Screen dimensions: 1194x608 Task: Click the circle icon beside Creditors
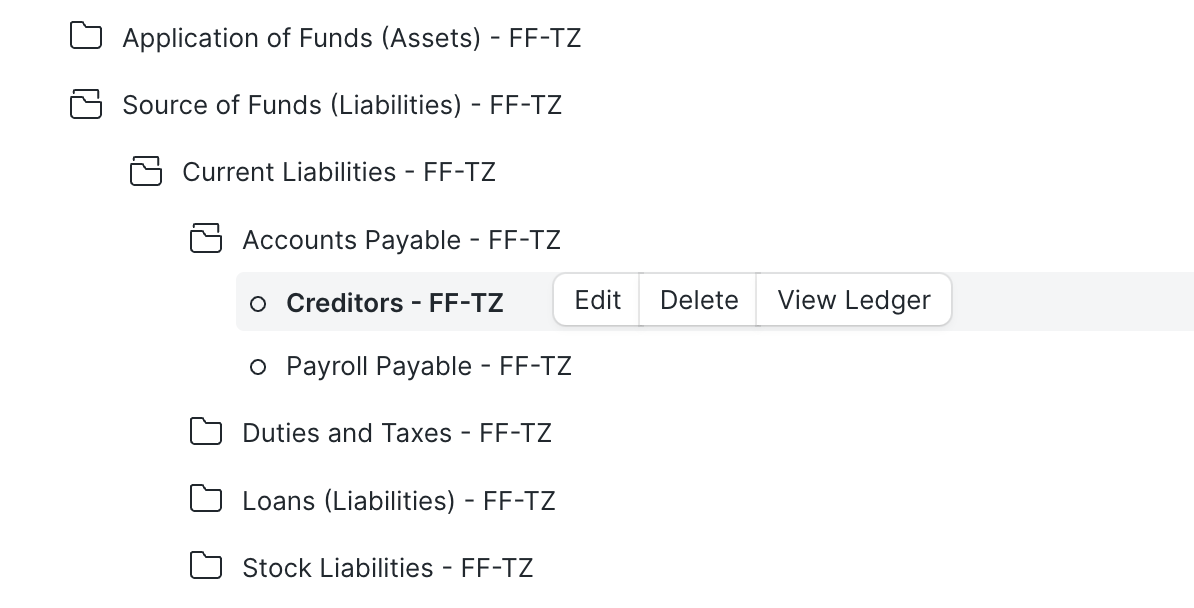258,304
